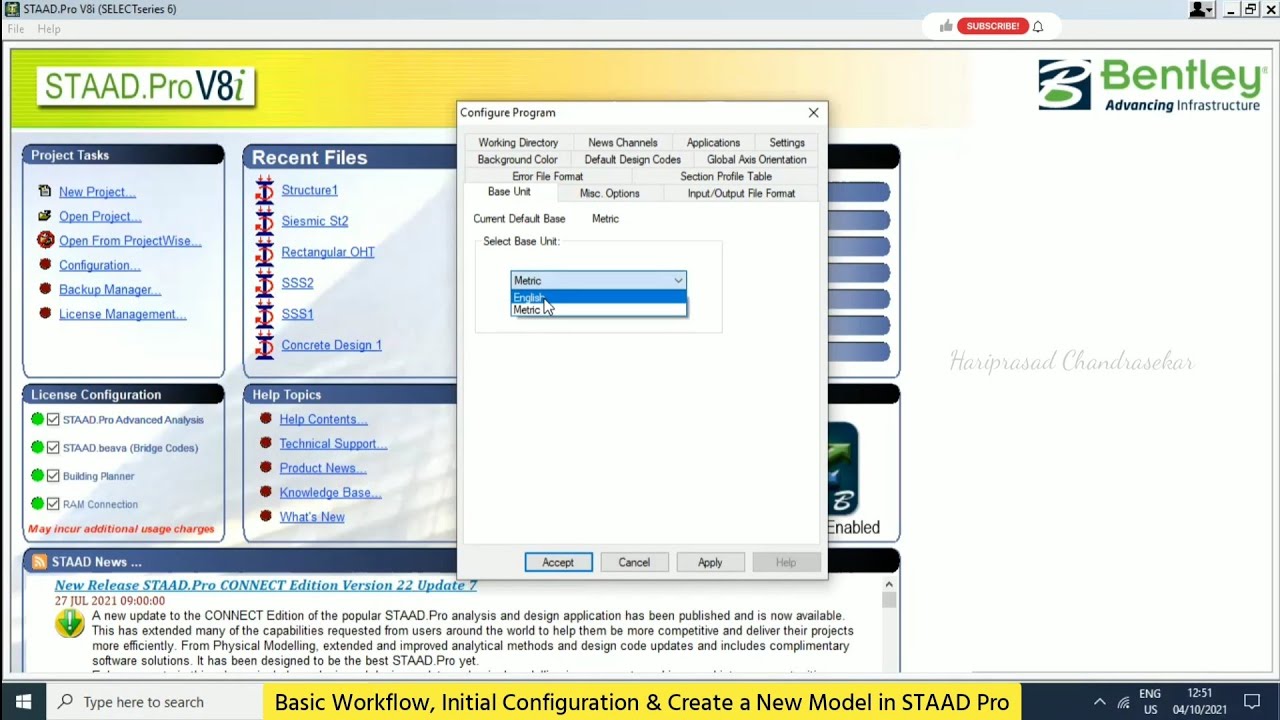The width and height of the screenshot is (1280, 720).
Task: Click the New Project page icon
Action: click(x=45, y=191)
